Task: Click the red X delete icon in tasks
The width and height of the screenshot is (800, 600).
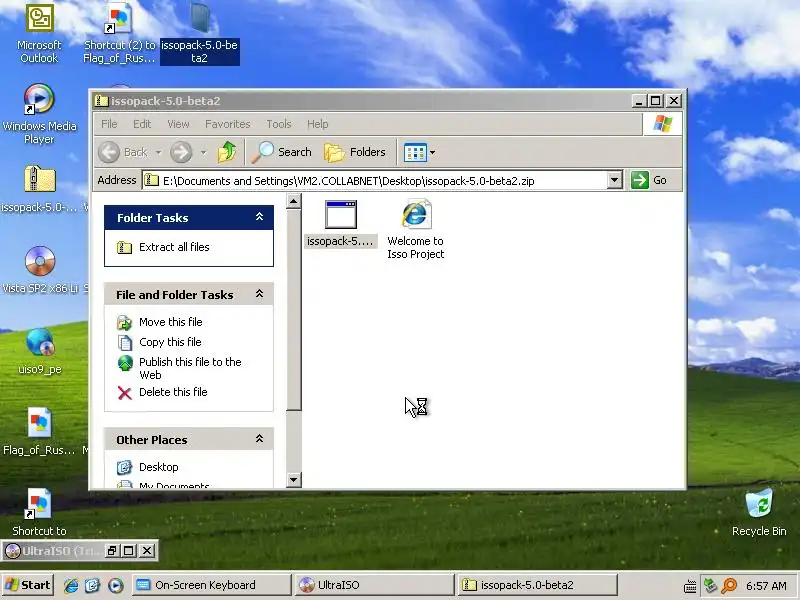Action: click(x=124, y=392)
